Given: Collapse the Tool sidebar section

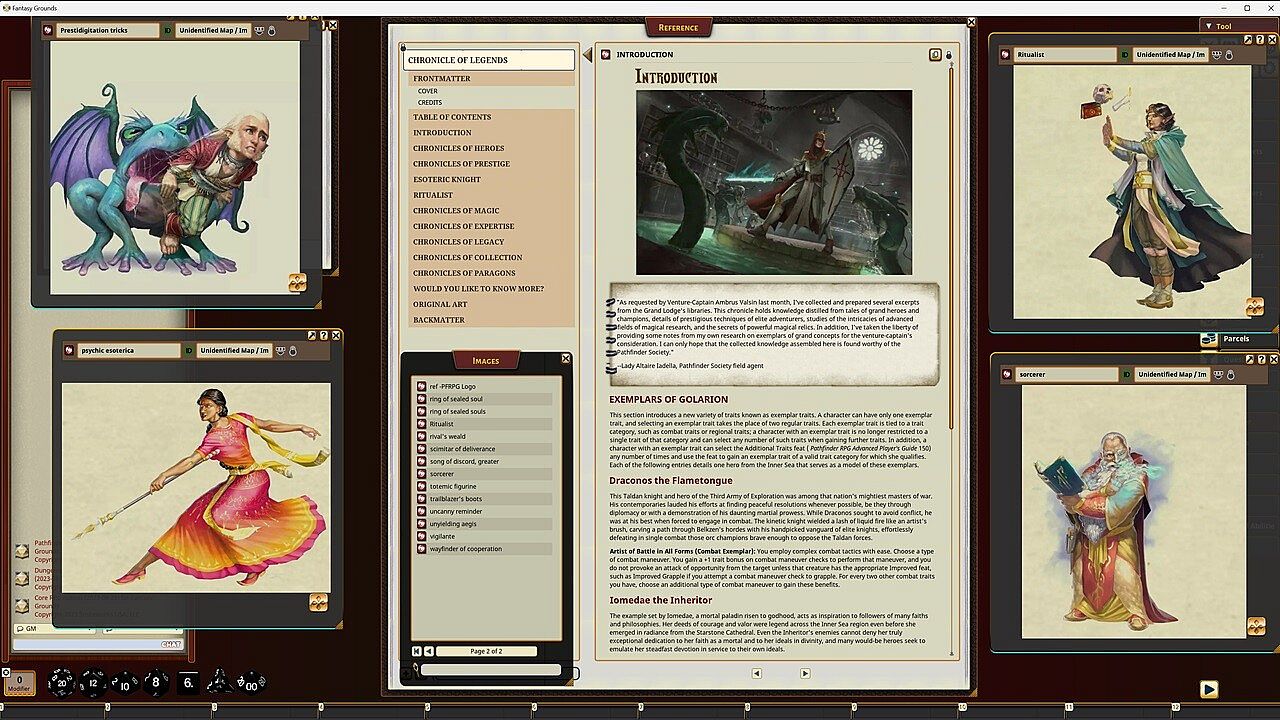Looking at the screenshot, I should 1208,26.
